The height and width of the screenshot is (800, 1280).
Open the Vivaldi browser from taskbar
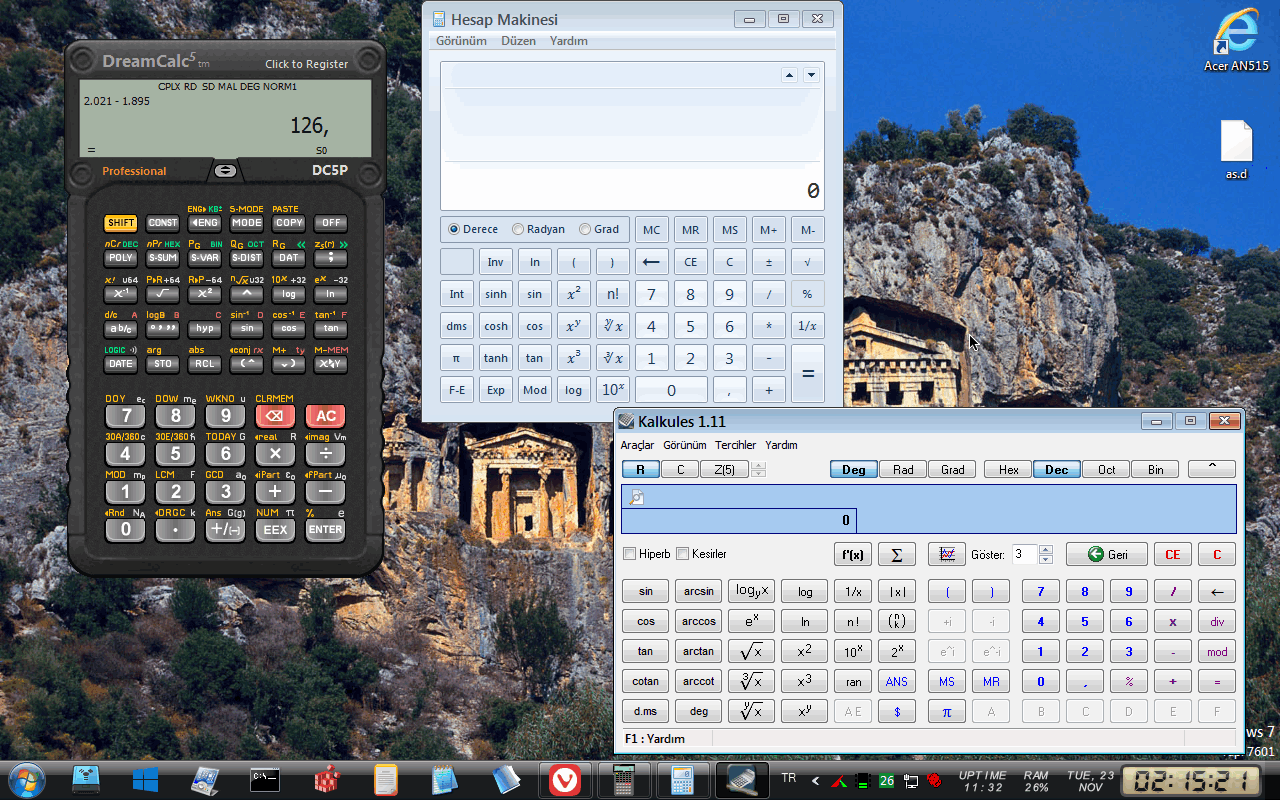point(565,780)
